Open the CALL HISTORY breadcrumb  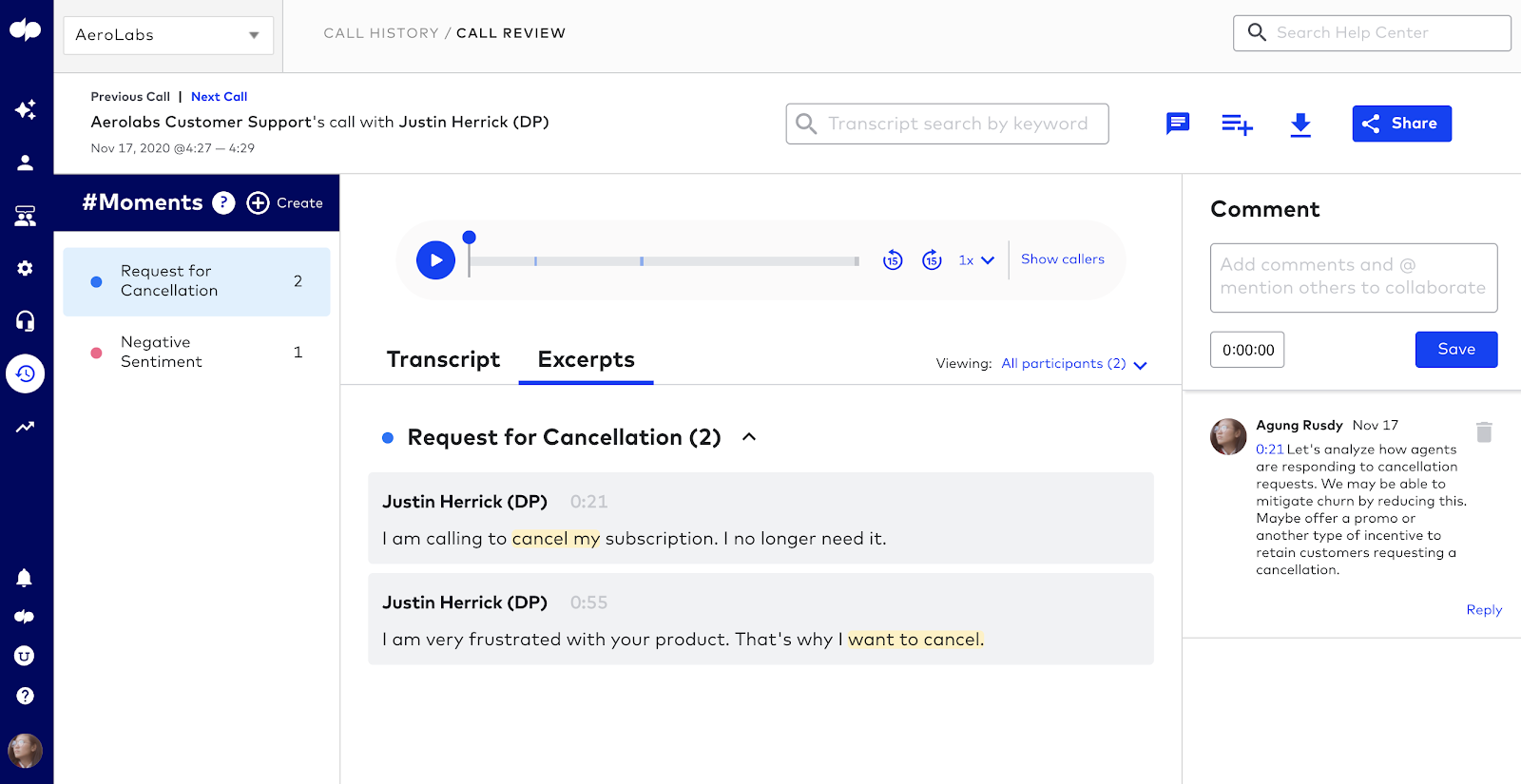pos(381,33)
